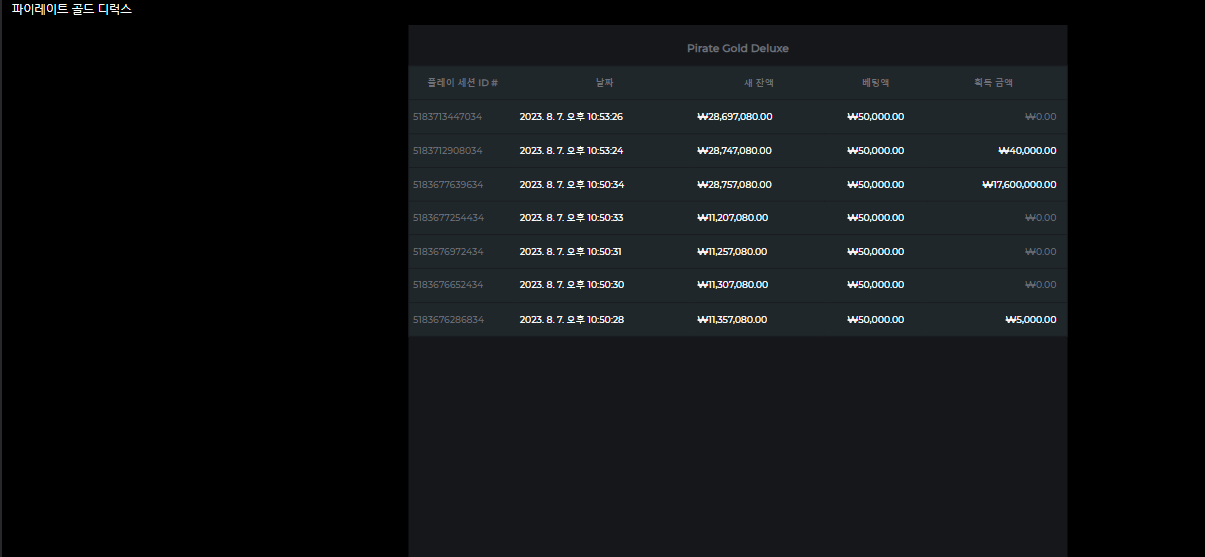Open play session 5183676652434
This screenshot has width=1205, height=557.
tap(447, 285)
